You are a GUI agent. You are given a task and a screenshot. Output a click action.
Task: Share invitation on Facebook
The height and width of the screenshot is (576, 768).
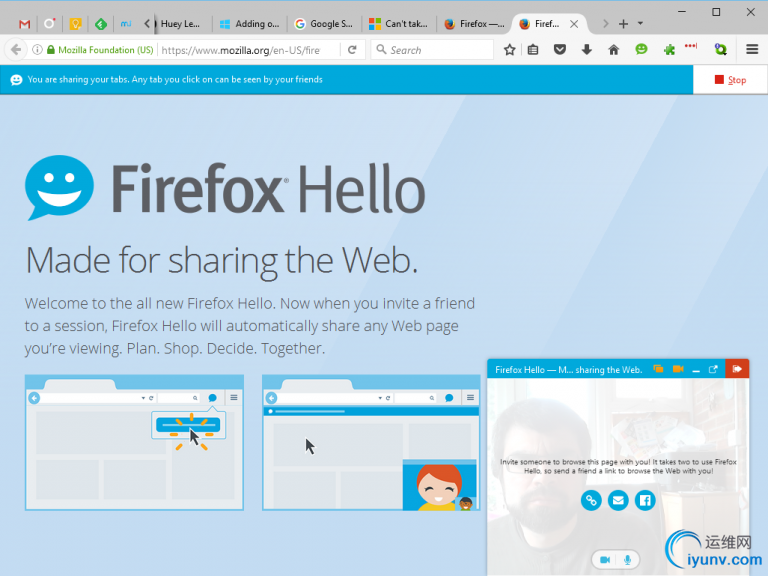click(x=645, y=501)
